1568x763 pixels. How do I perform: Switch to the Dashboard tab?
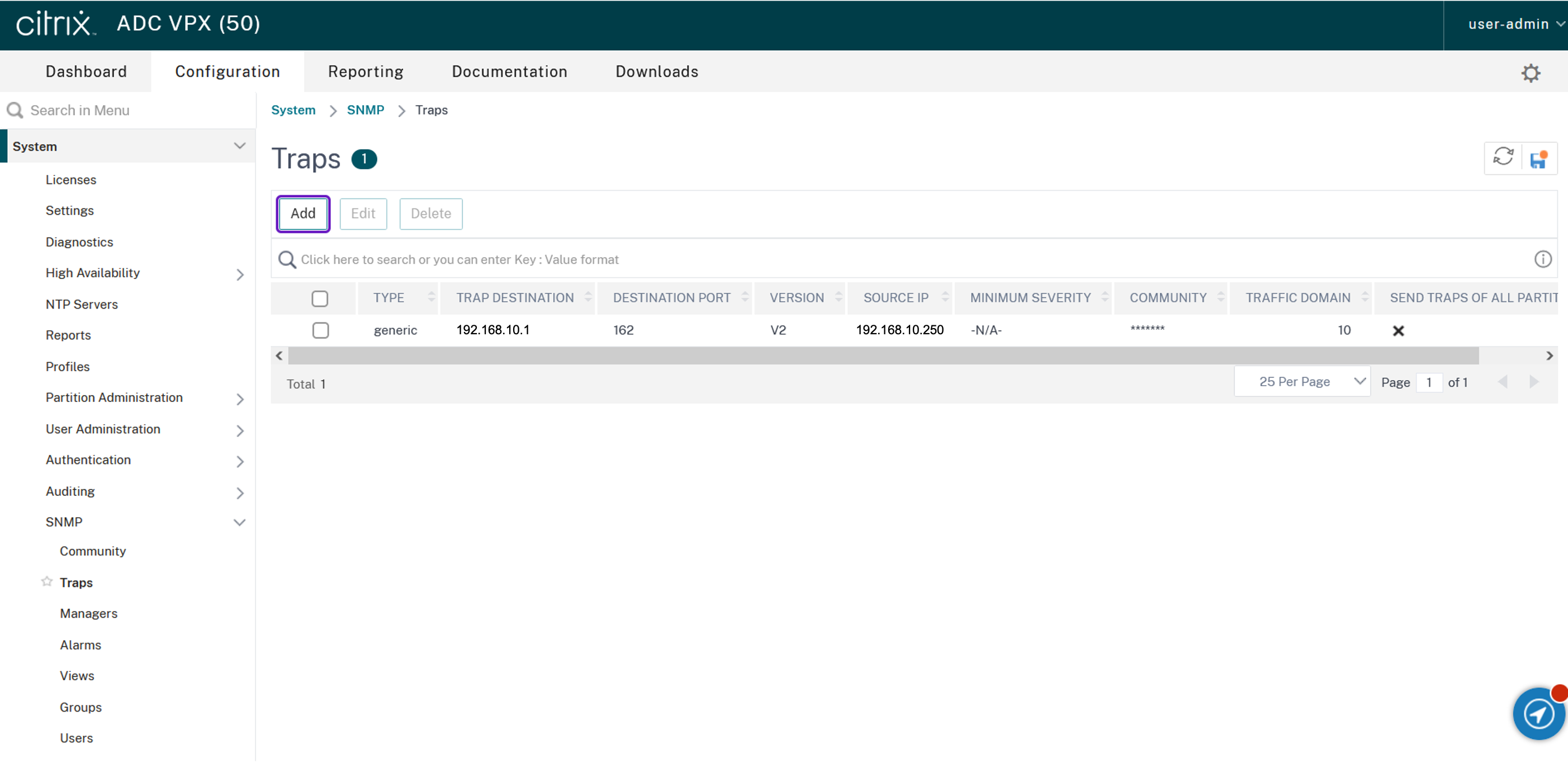[x=87, y=71]
